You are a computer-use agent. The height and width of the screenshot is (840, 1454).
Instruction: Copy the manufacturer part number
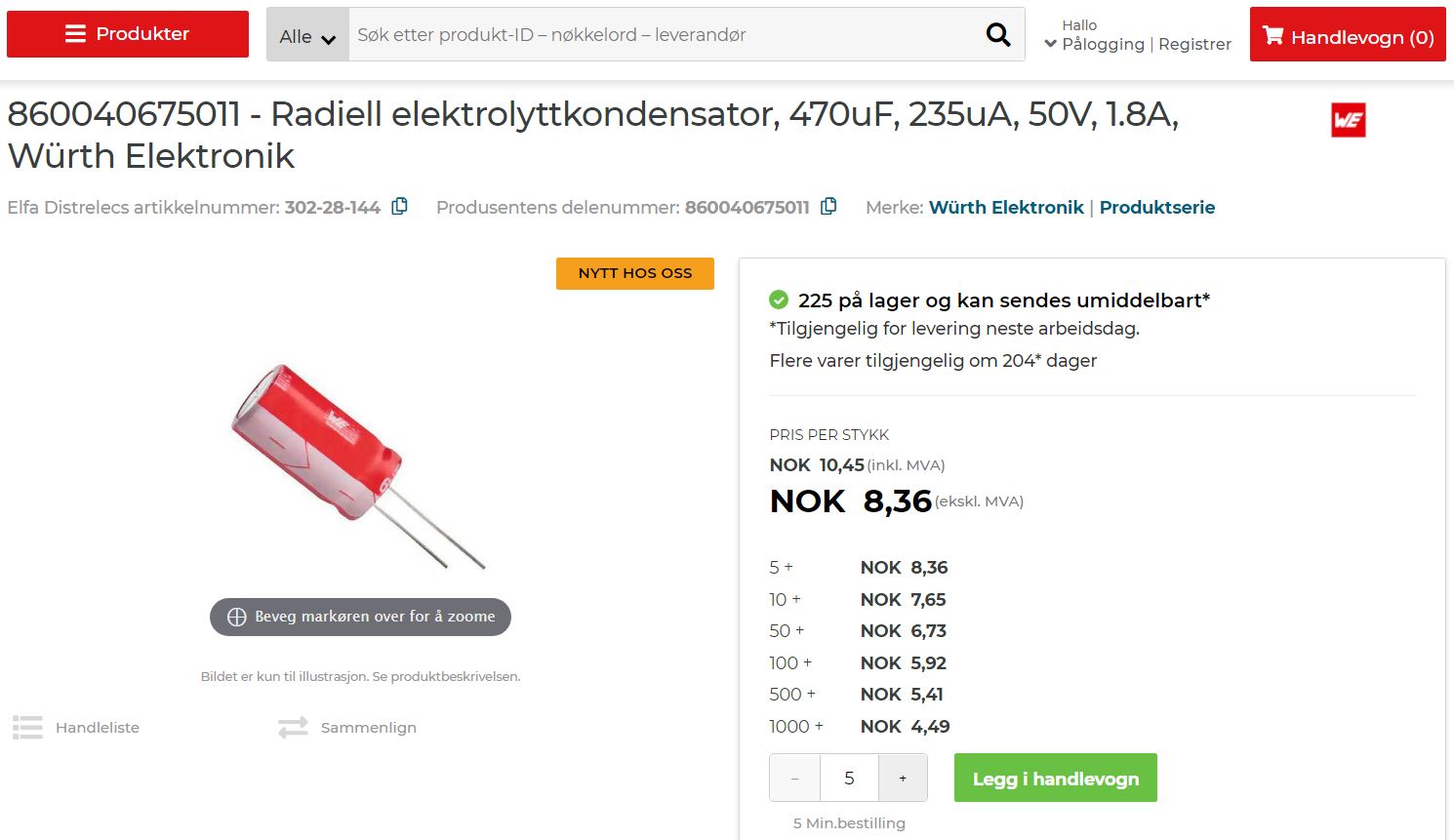(828, 207)
